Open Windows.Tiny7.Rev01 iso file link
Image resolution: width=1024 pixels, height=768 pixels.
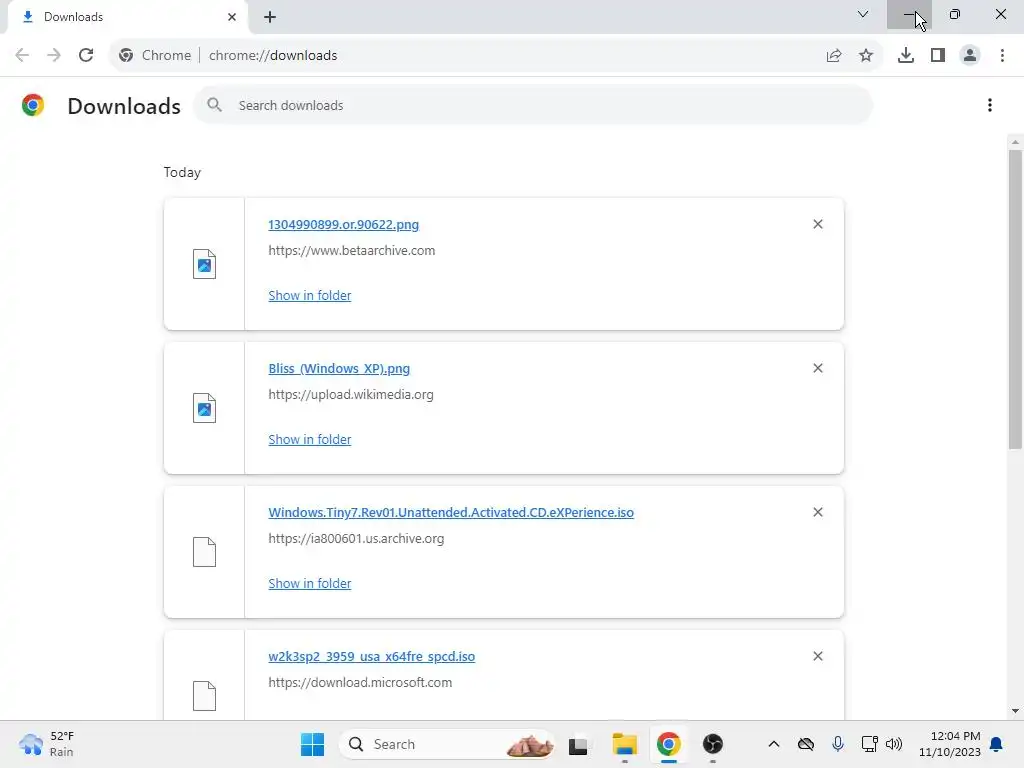tap(451, 513)
